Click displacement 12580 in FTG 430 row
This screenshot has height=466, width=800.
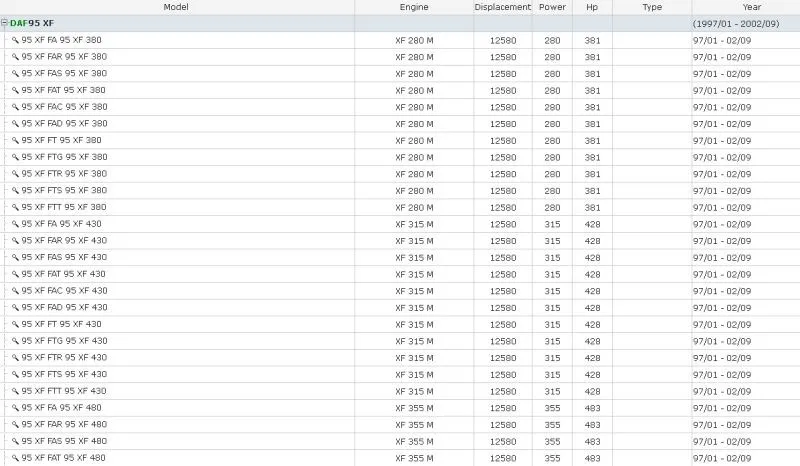503,341
